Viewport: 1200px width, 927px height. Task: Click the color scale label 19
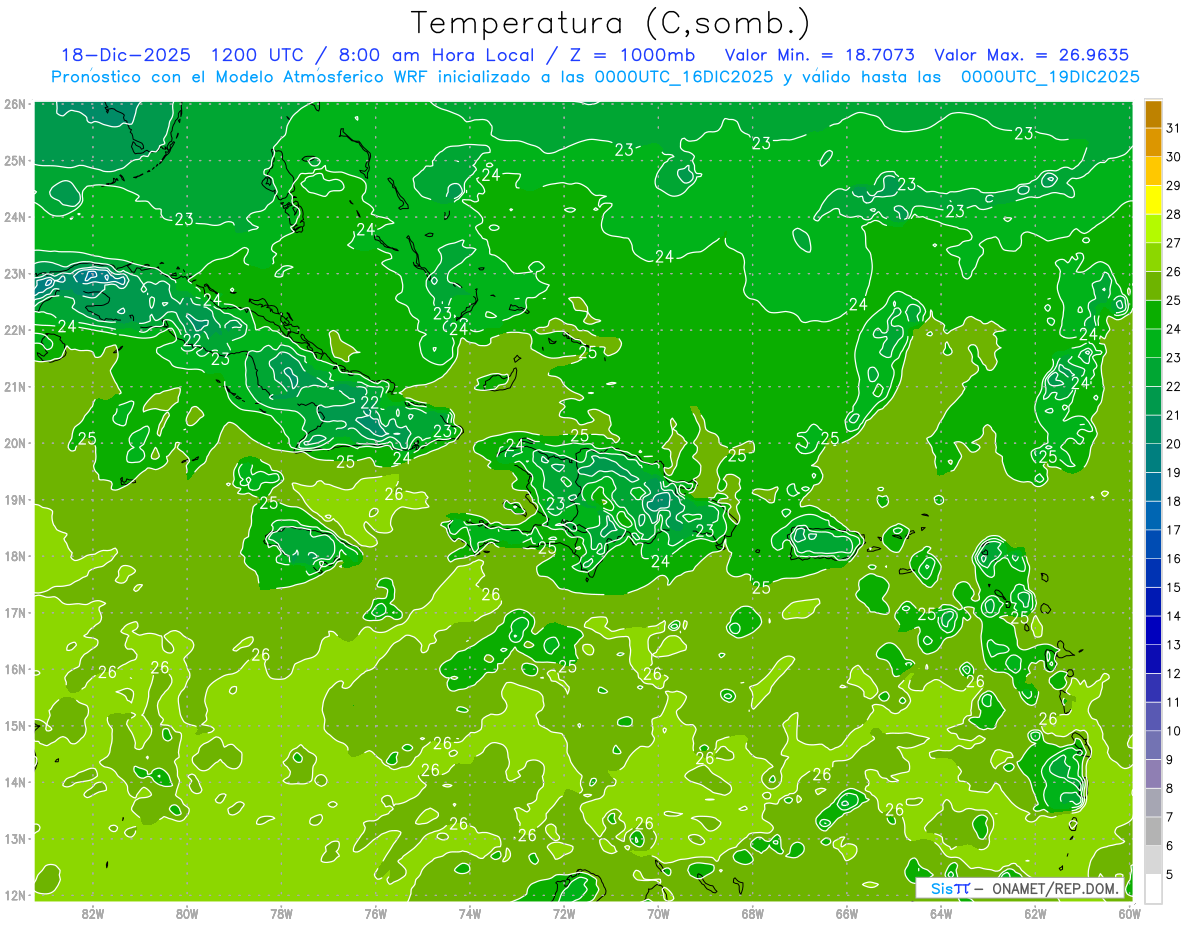[x=1174, y=473]
